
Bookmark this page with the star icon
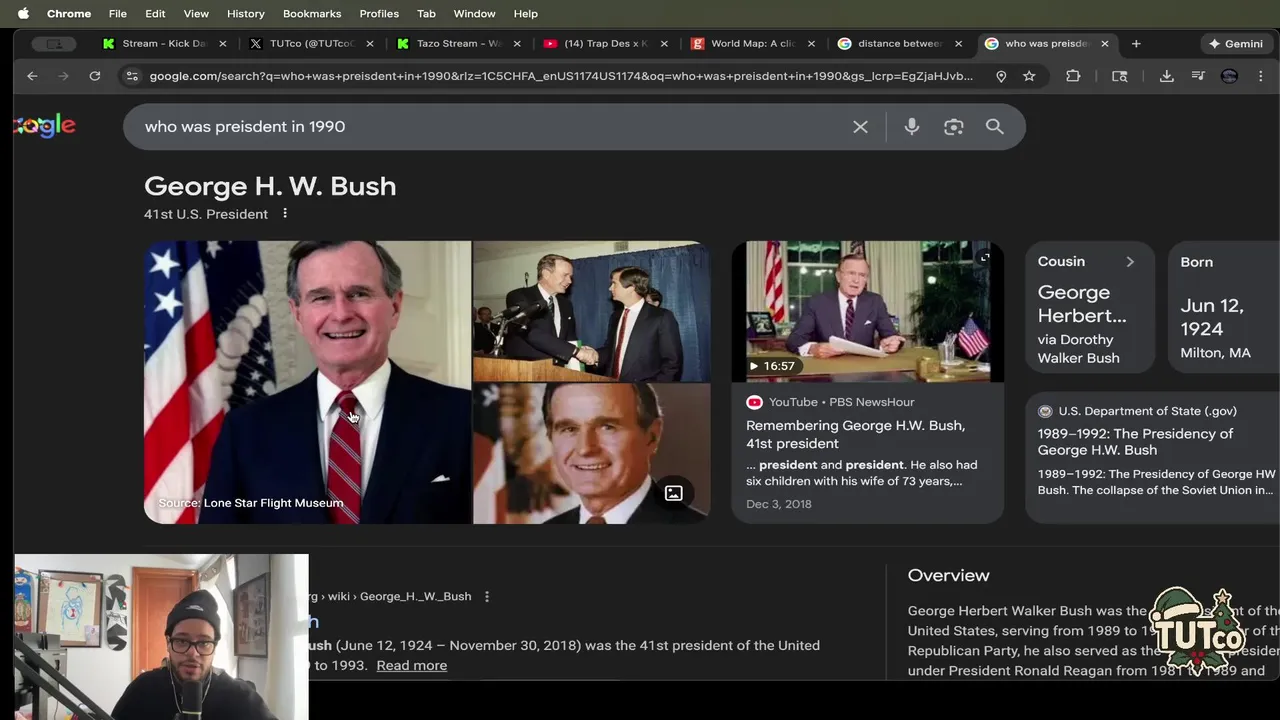(x=1029, y=76)
